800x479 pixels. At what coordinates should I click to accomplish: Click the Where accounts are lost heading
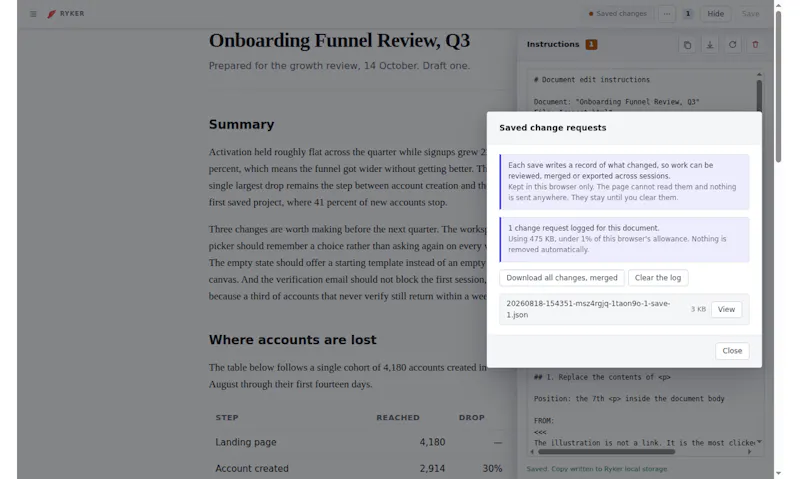click(292, 340)
